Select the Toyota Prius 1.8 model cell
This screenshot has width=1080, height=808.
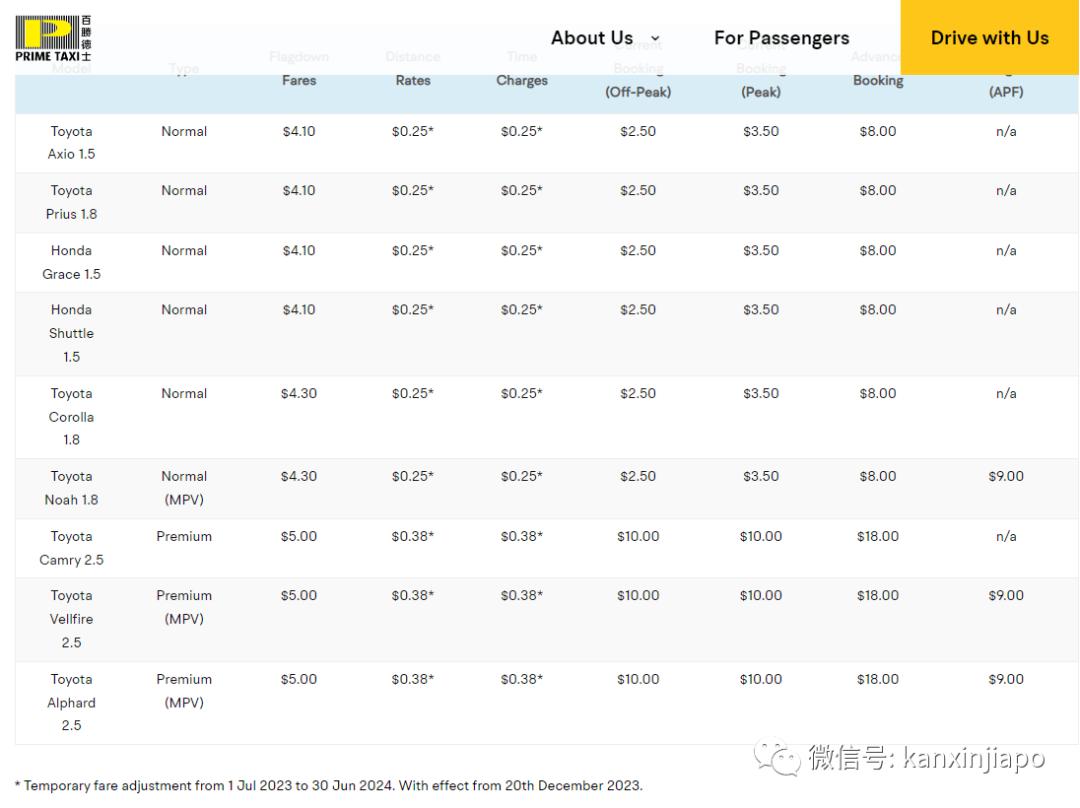click(71, 202)
